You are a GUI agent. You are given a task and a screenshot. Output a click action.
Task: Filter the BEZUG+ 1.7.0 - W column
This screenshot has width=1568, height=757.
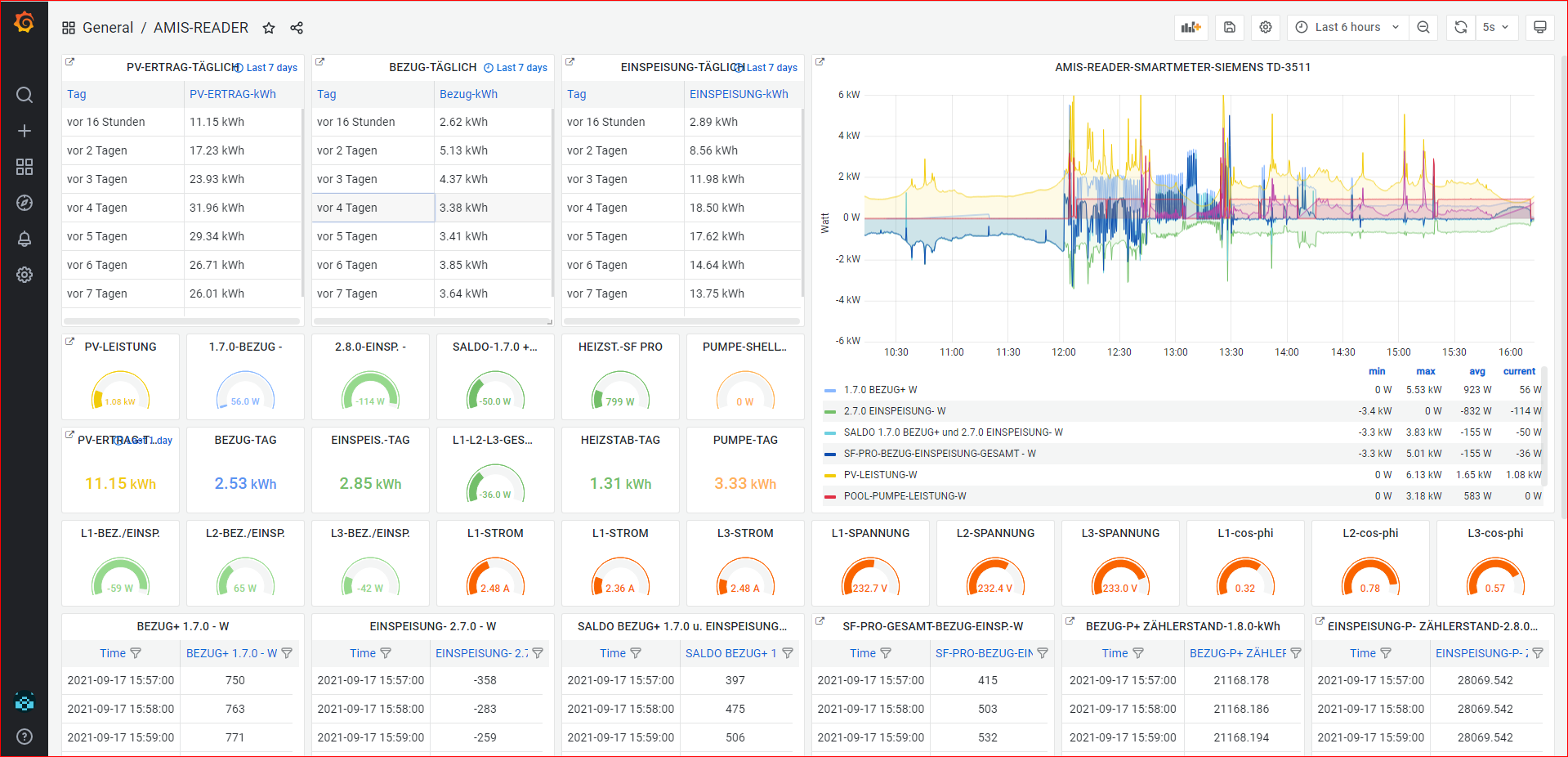pos(287,653)
